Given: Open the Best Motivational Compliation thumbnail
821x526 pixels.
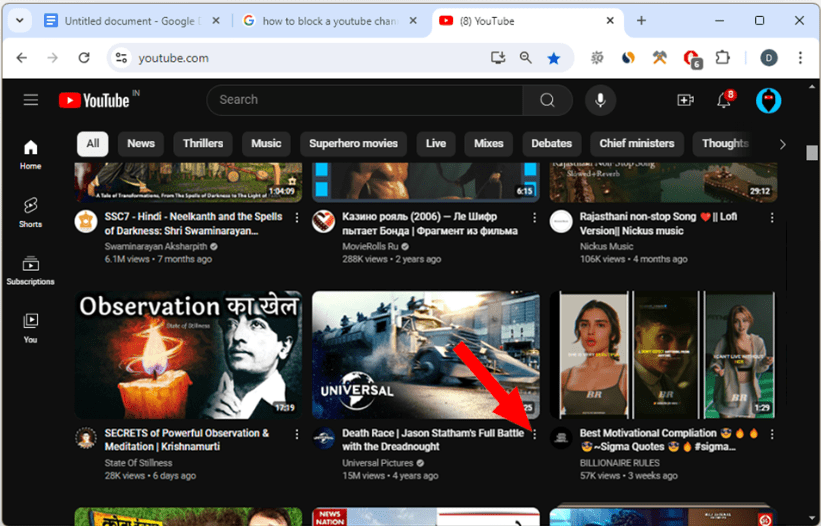Looking at the screenshot, I should click(663, 355).
